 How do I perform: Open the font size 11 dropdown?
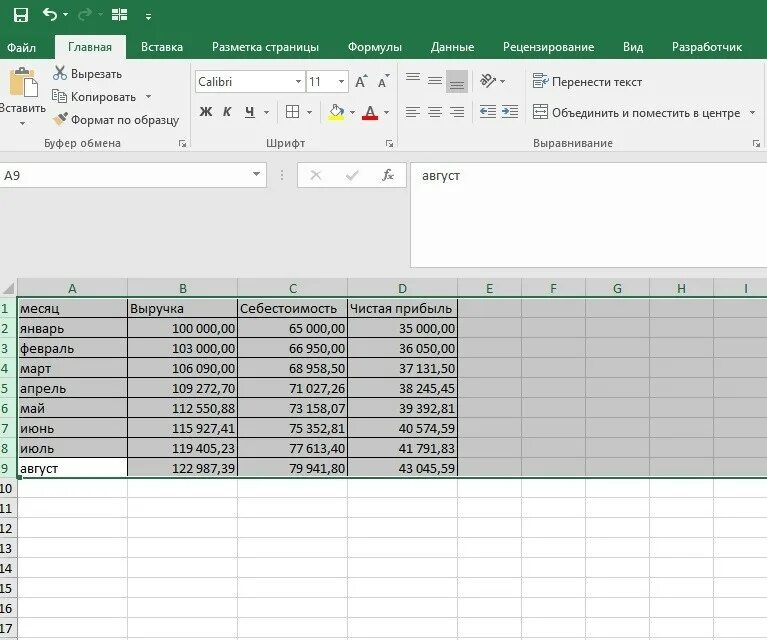tap(341, 82)
